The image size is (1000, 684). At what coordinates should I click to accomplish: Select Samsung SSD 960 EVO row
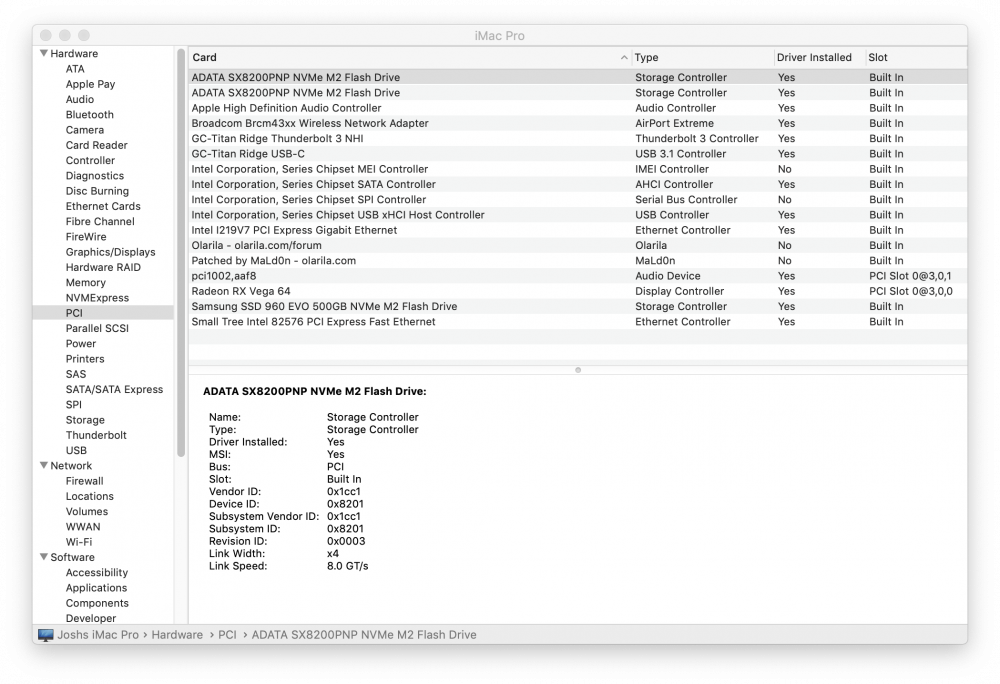578,307
